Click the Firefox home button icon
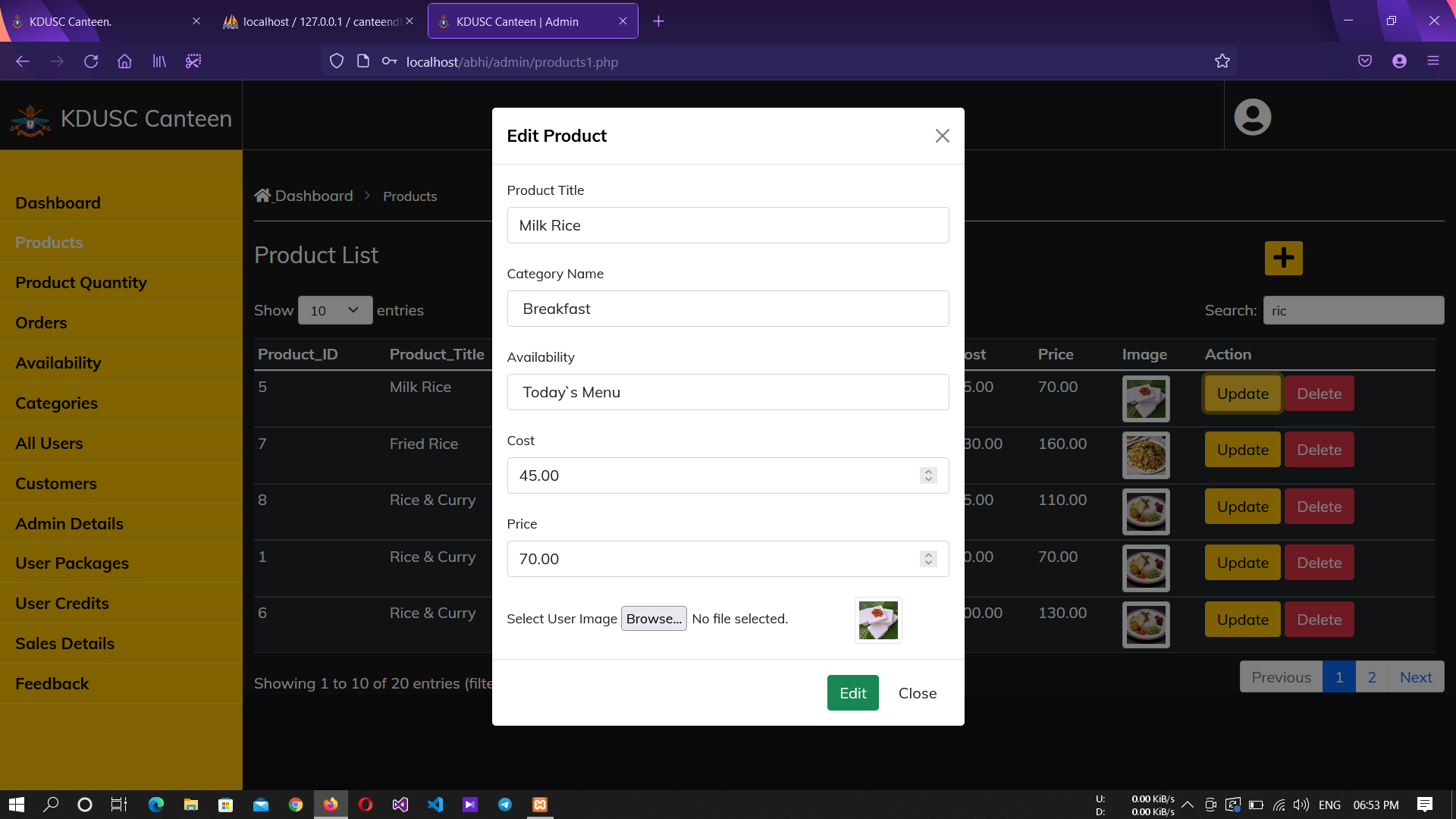This screenshot has height=819, width=1456. [x=124, y=61]
